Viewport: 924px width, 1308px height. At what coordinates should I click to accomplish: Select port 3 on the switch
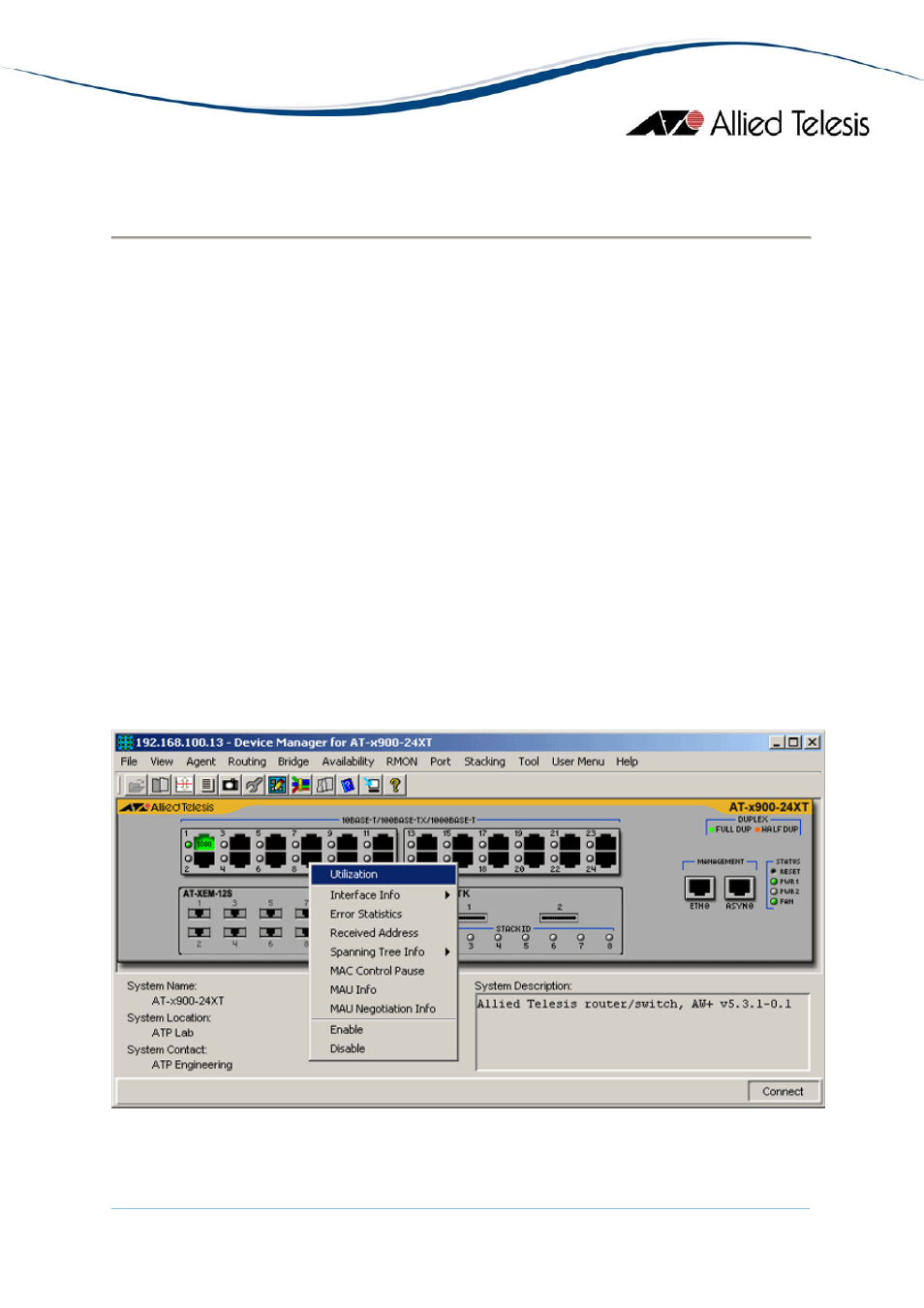point(239,844)
